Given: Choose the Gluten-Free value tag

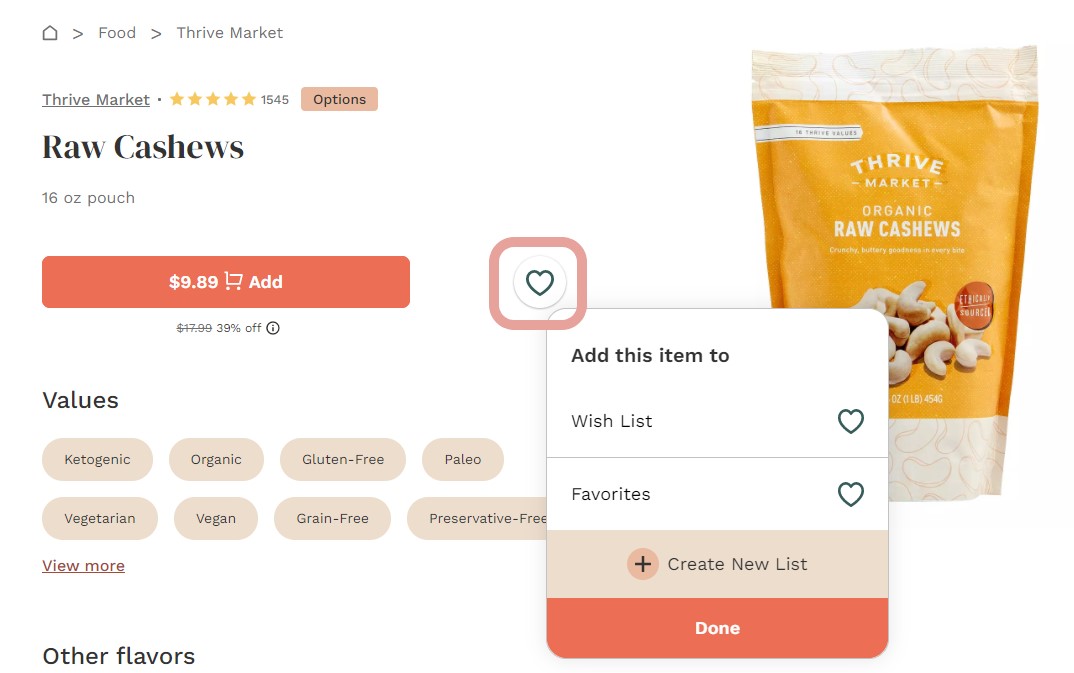Looking at the screenshot, I should point(343,460).
